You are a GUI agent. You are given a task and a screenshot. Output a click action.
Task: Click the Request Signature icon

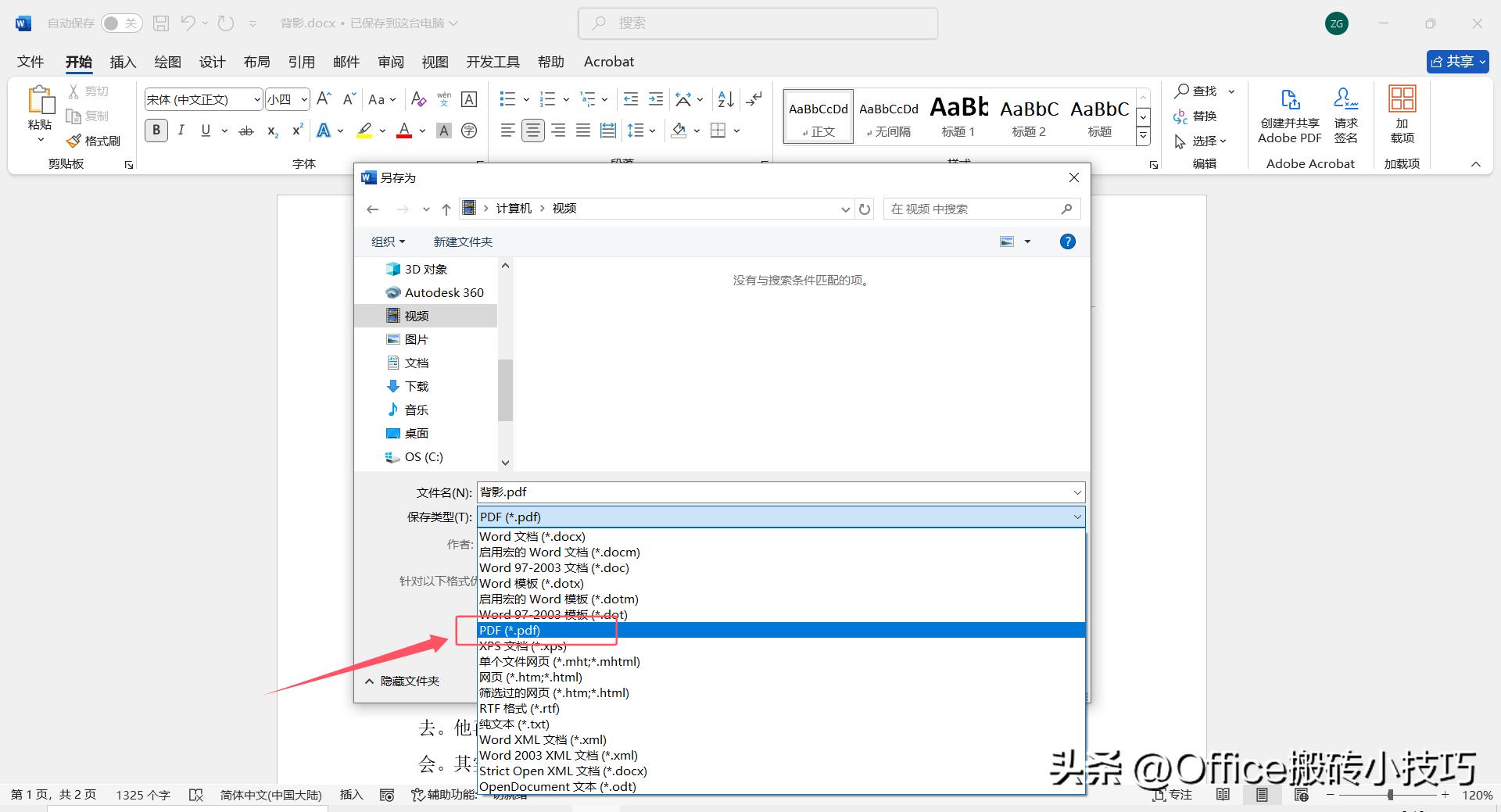point(1345,100)
